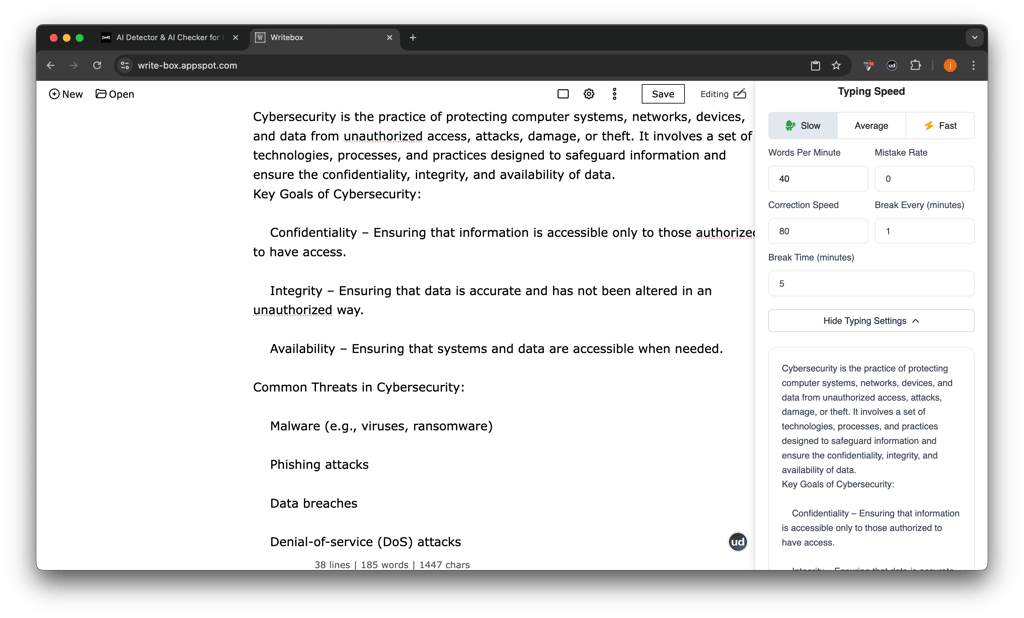
Task: Open Chrome three-dot menu
Action: pyautogui.click(x=973, y=65)
